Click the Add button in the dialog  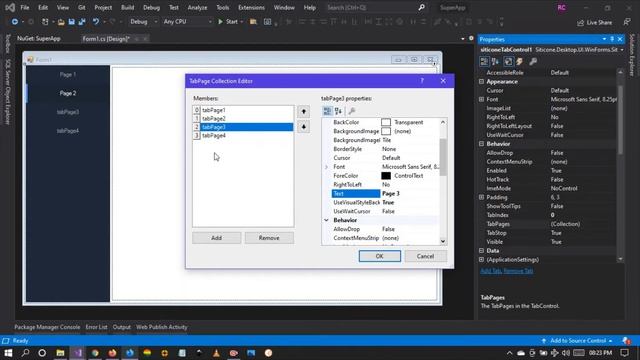pos(216,238)
